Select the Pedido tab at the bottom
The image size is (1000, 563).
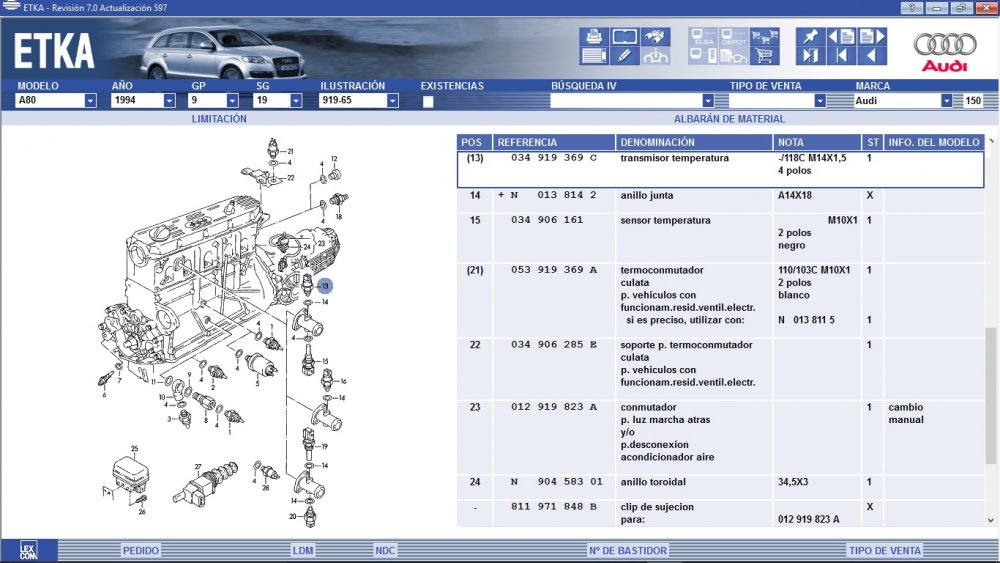141,551
